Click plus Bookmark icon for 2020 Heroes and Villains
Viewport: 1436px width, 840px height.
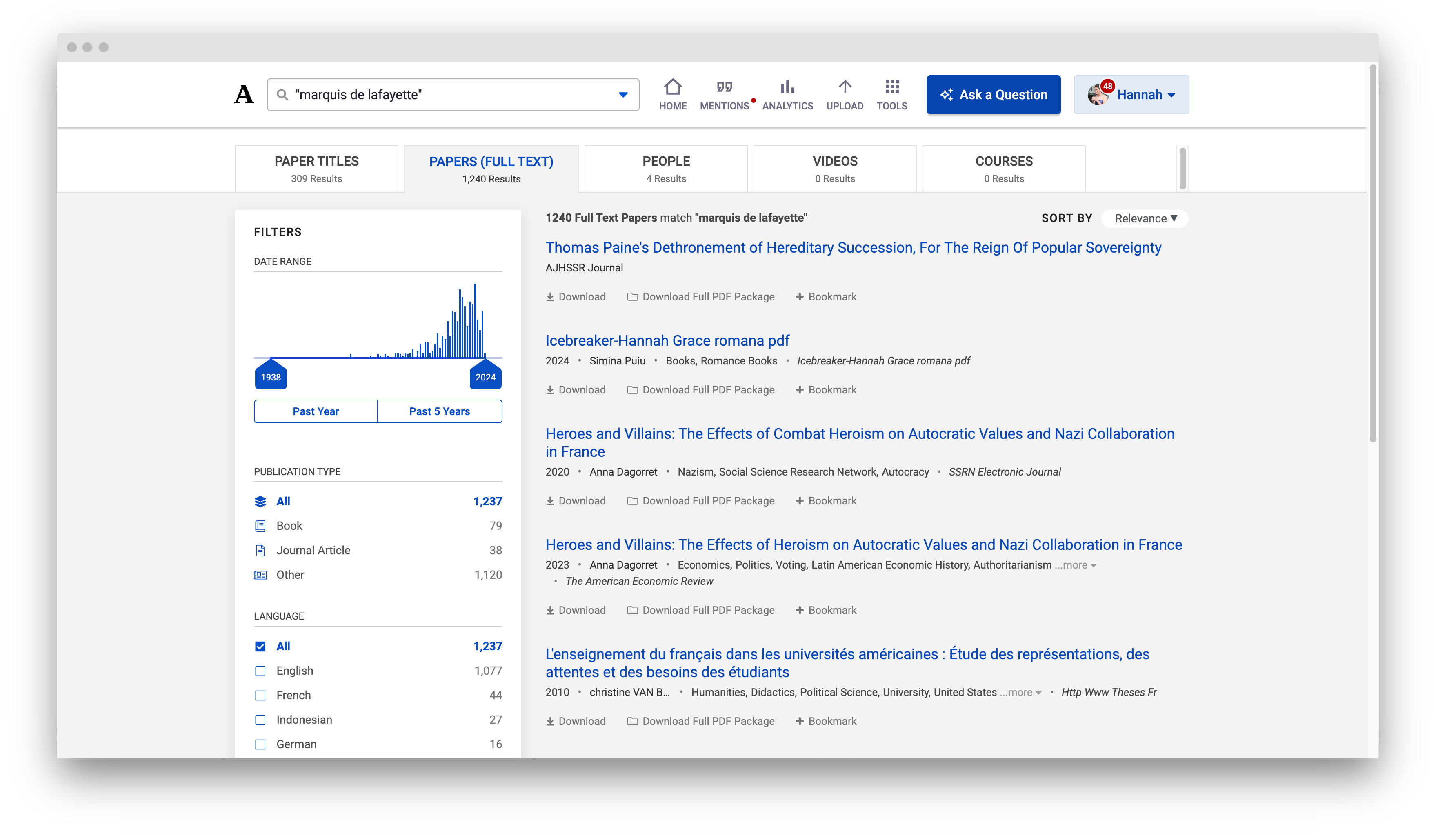(800, 501)
